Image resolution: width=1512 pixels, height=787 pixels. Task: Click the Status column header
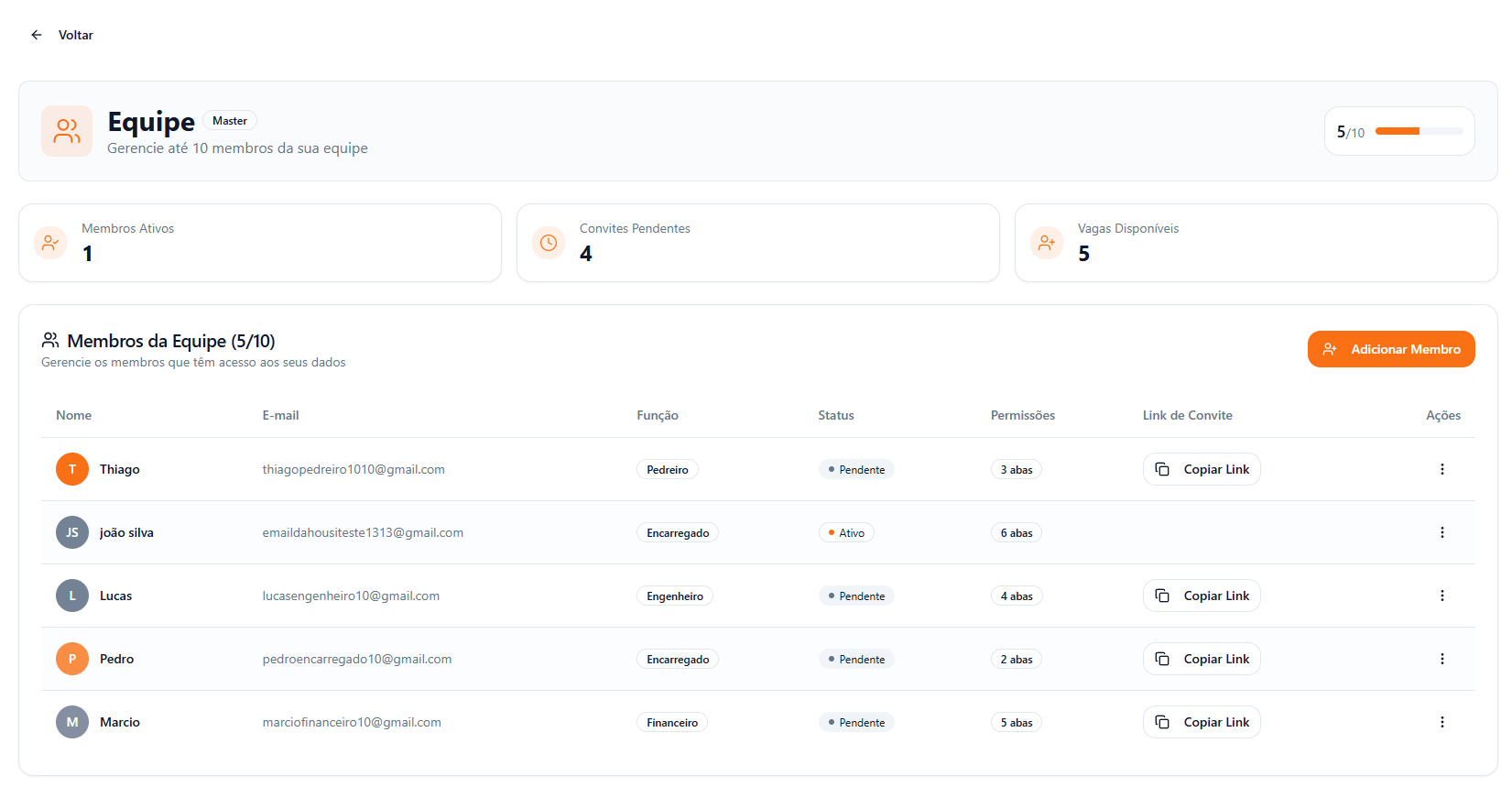[835, 415]
